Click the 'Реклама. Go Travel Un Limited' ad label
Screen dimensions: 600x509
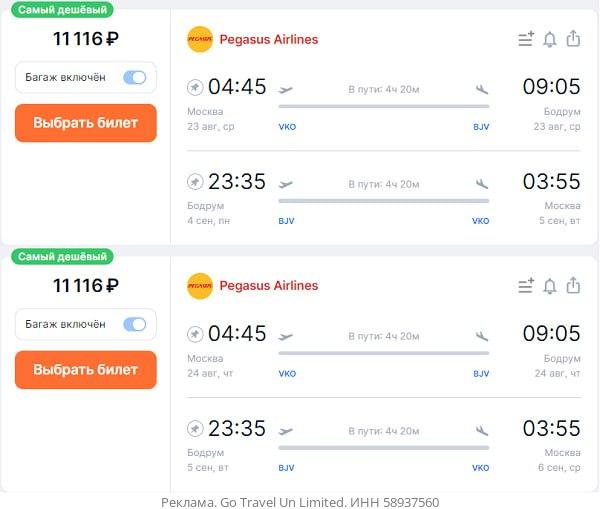click(x=300, y=502)
